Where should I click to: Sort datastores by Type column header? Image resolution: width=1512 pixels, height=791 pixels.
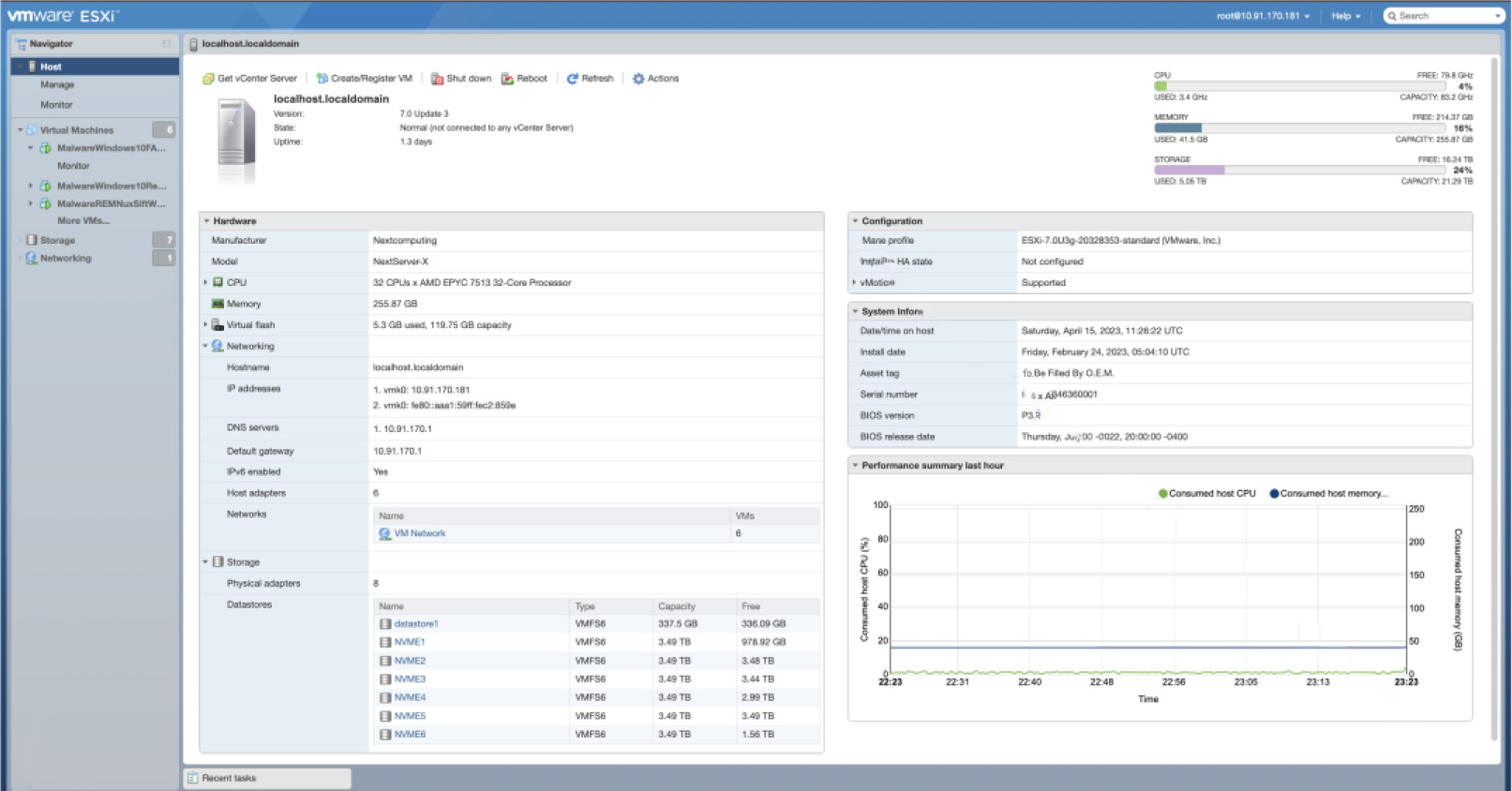click(x=585, y=606)
